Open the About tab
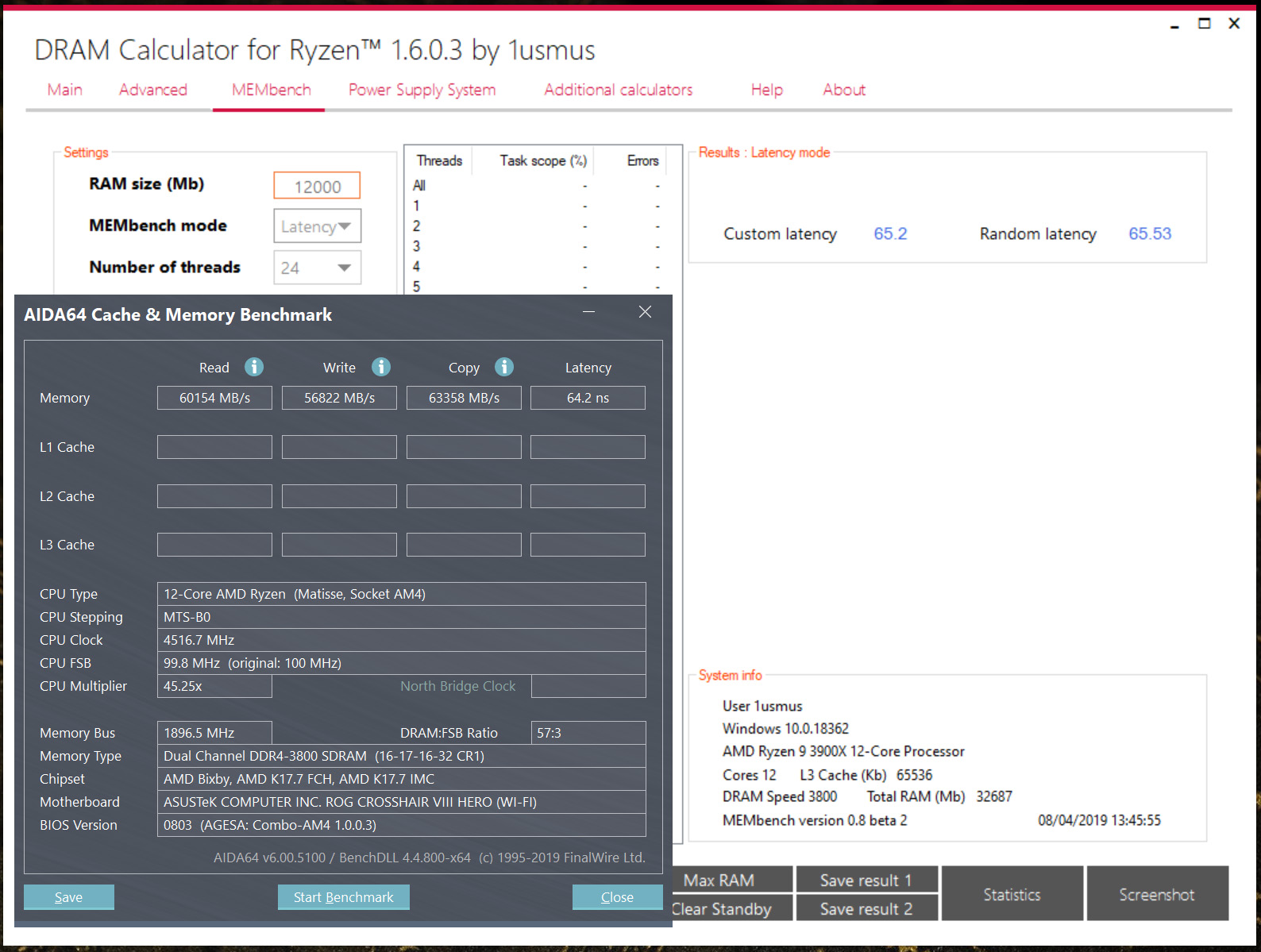The width and height of the screenshot is (1261, 952). click(844, 90)
